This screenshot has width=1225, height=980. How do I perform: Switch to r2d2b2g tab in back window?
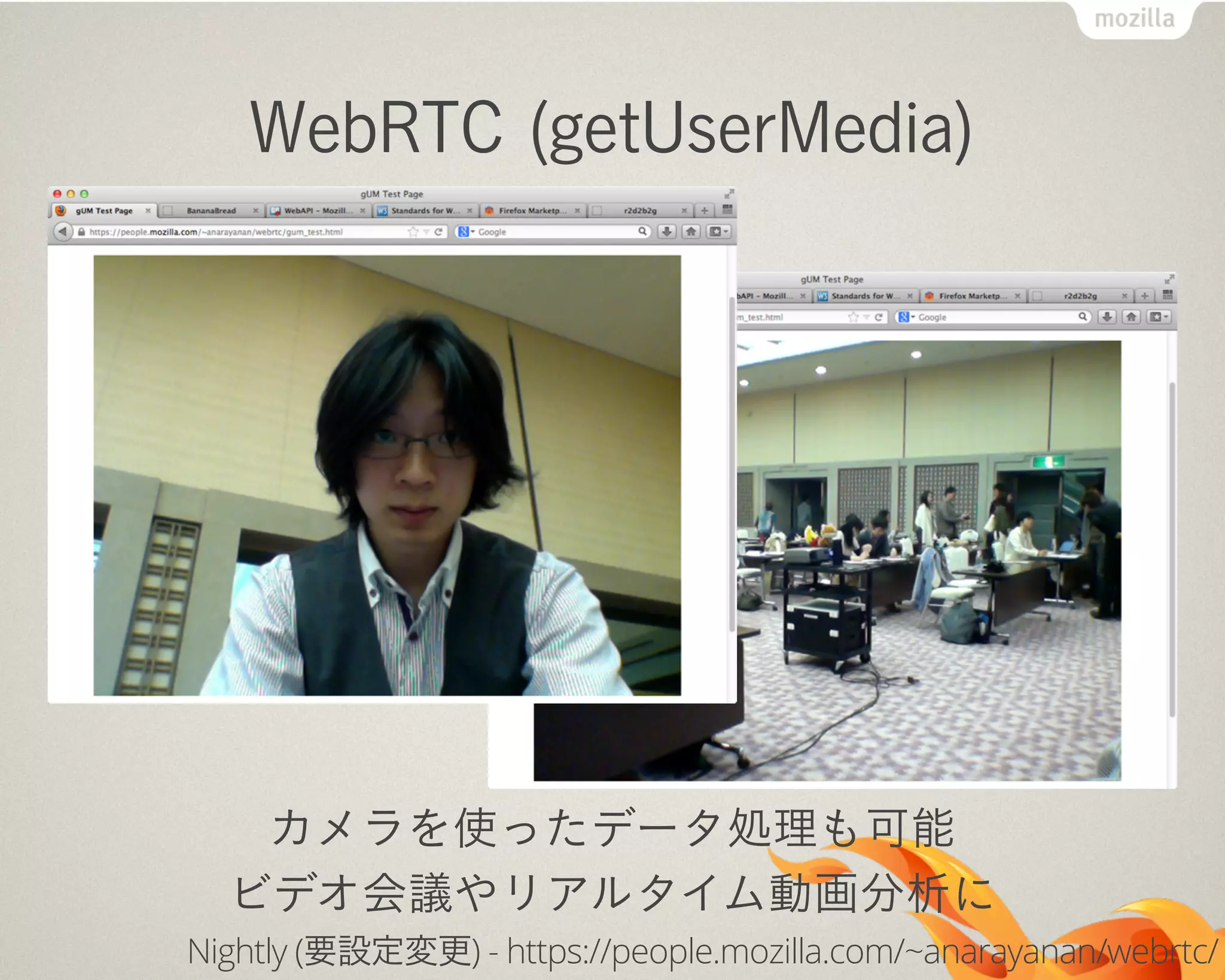click(1080, 296)
